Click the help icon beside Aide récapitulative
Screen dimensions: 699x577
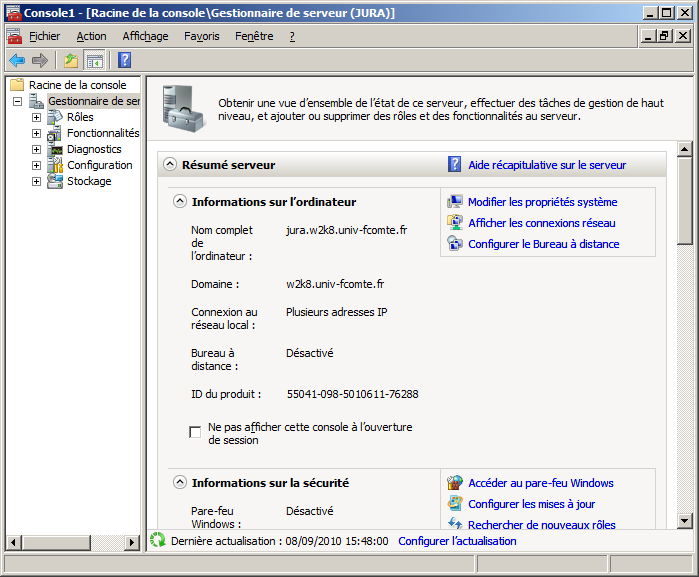click(x=455, y=165)
